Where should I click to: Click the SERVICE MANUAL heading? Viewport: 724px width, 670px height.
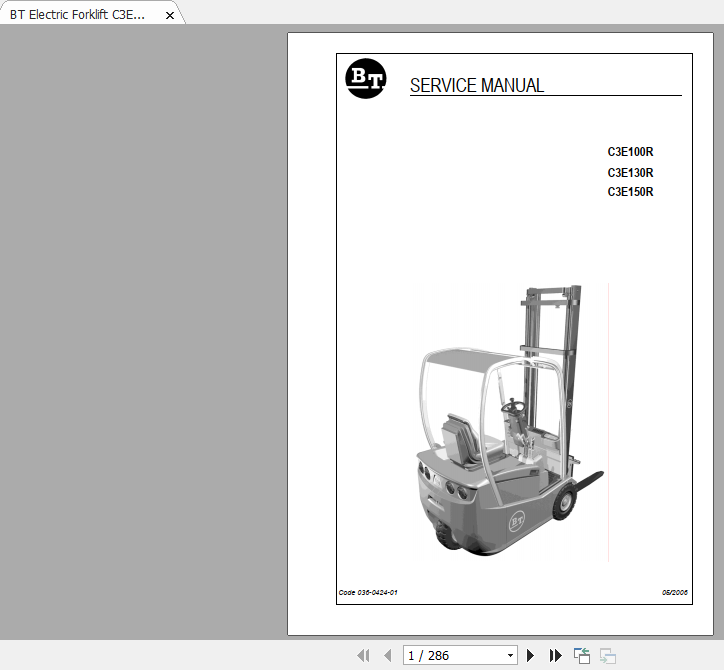tap(477, 85)
